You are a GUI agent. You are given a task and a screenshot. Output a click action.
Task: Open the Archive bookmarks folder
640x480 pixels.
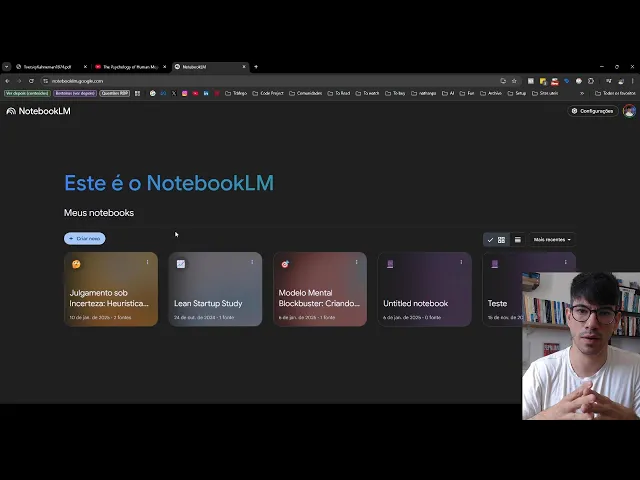[x=491, y=93]
